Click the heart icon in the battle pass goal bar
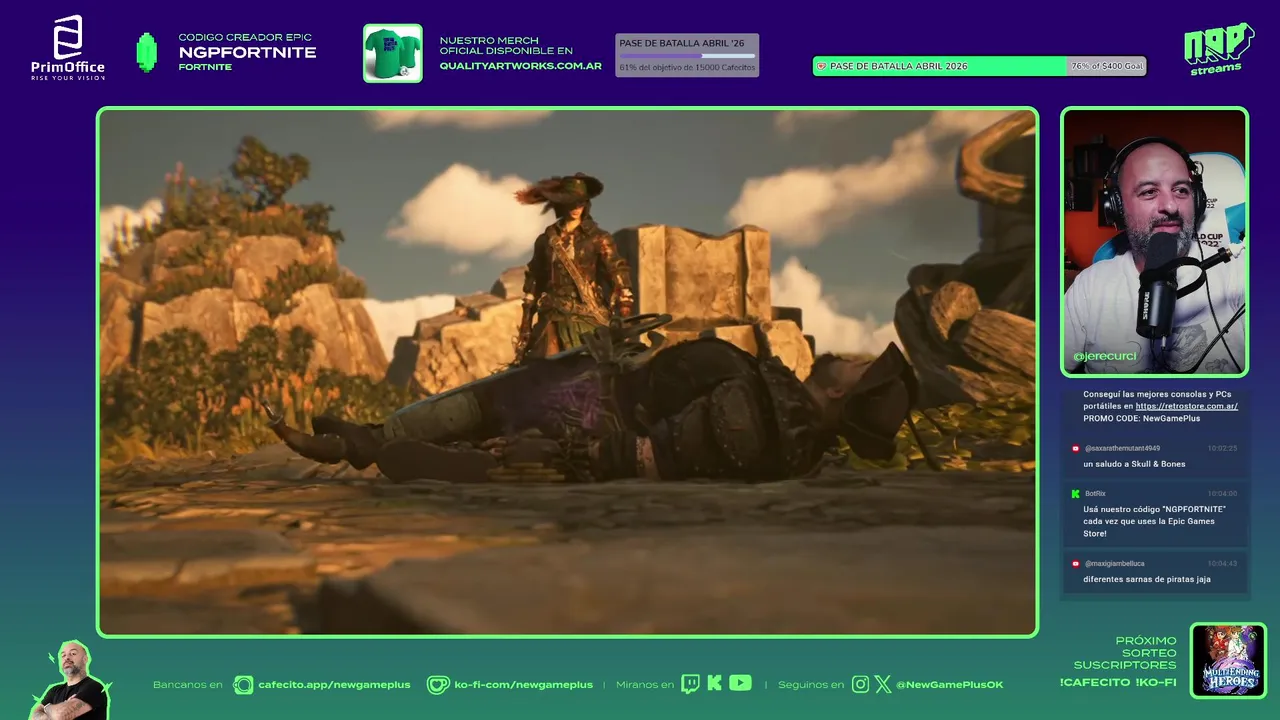This screenshot has height=720, width=1280. pos(822,66)
